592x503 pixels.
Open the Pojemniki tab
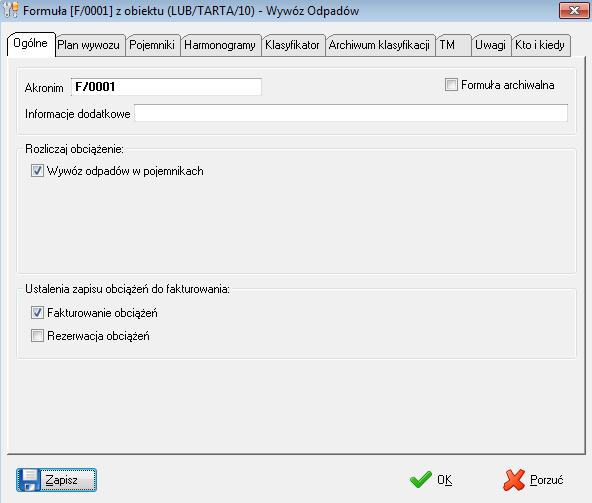point(152,45)
